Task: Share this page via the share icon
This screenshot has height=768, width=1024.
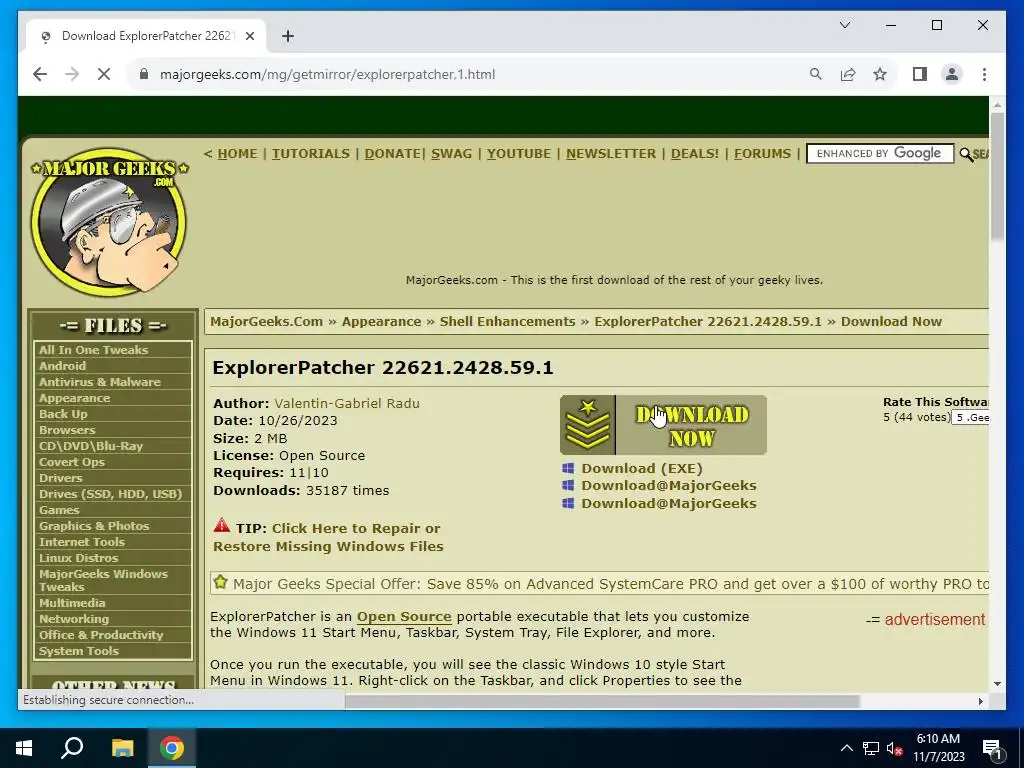Action: (x=848, y=74)
